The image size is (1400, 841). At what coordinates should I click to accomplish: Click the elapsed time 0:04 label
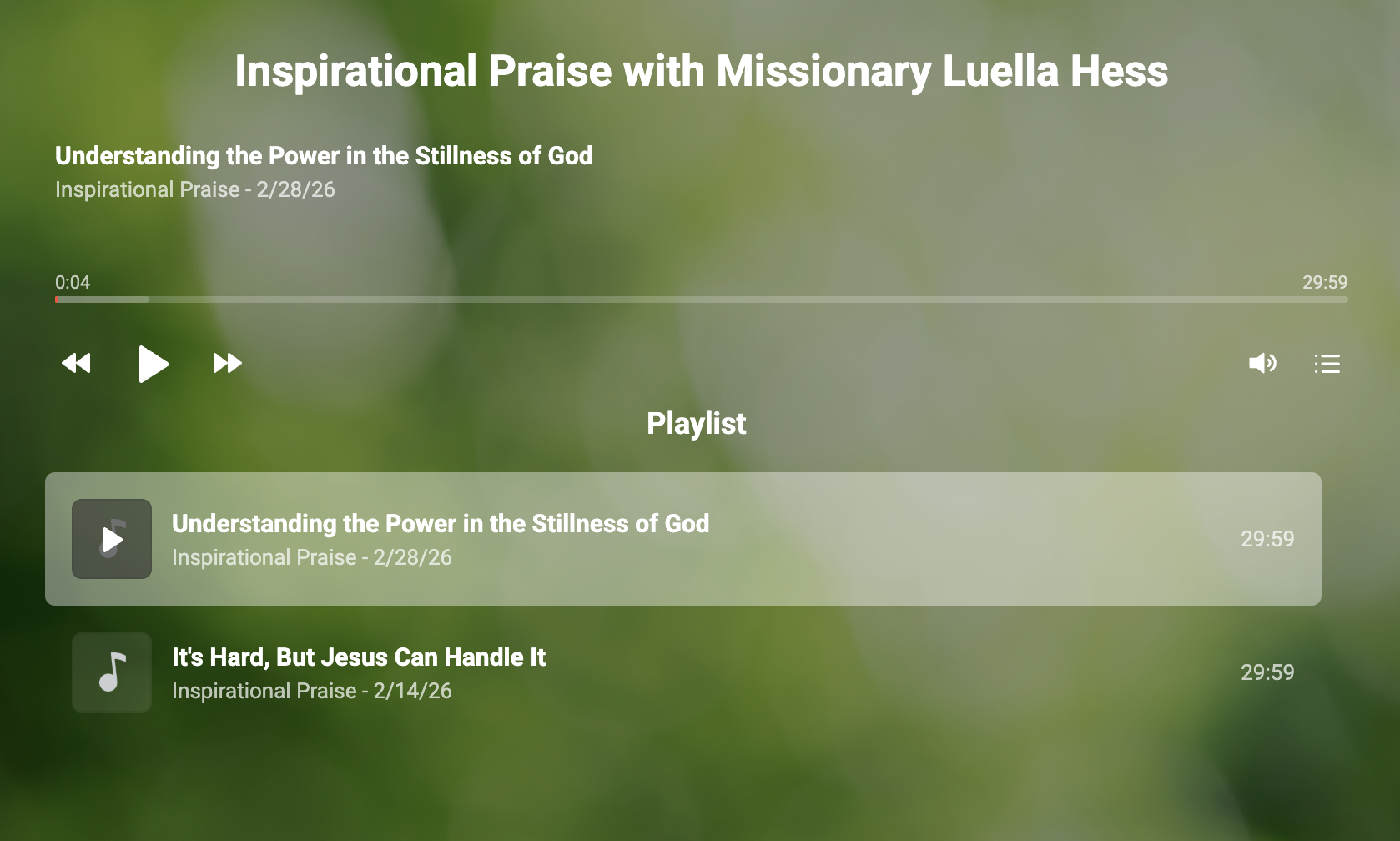(x=73, y=282)
